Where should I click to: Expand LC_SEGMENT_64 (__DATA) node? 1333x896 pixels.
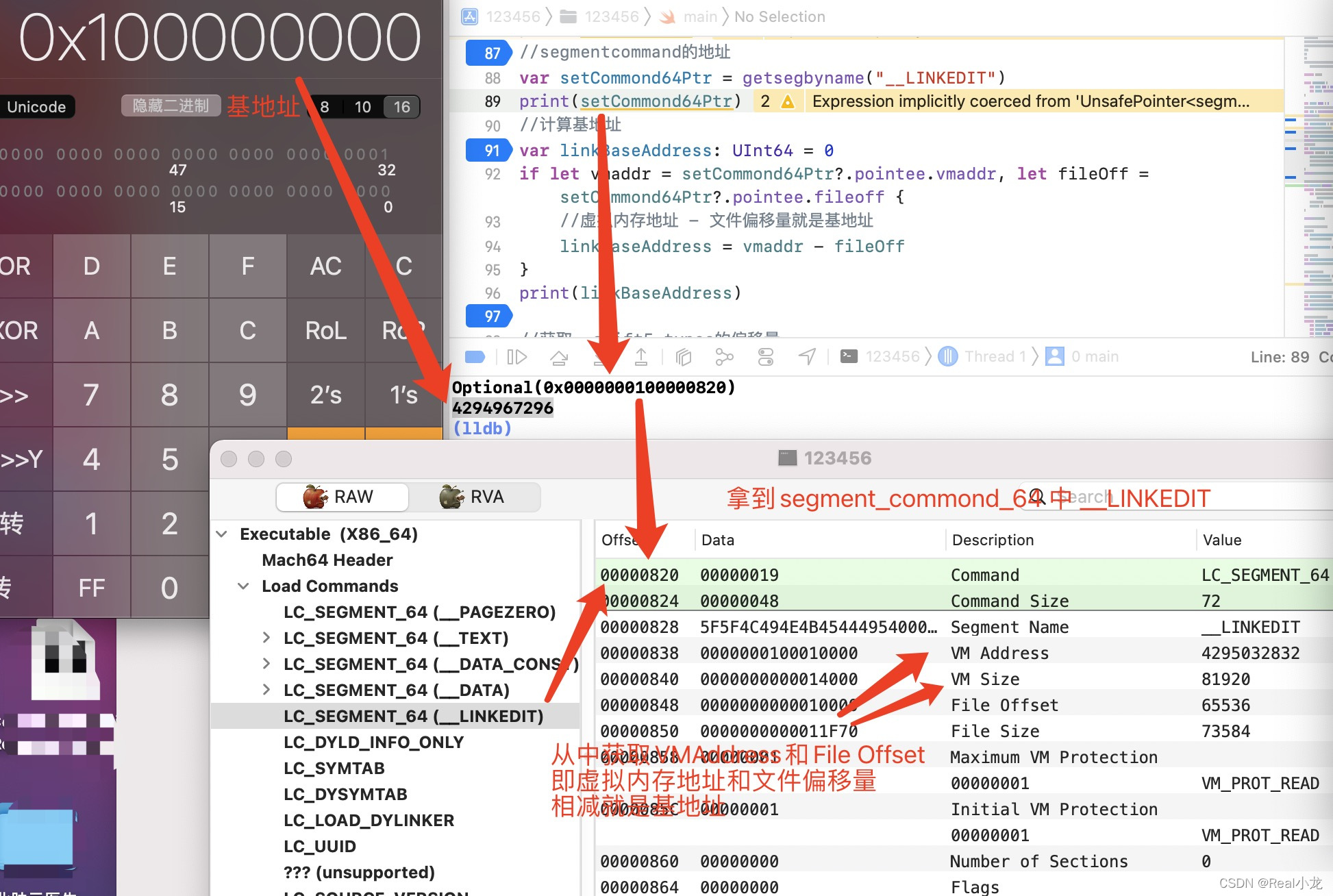click(x=266, y=690)
